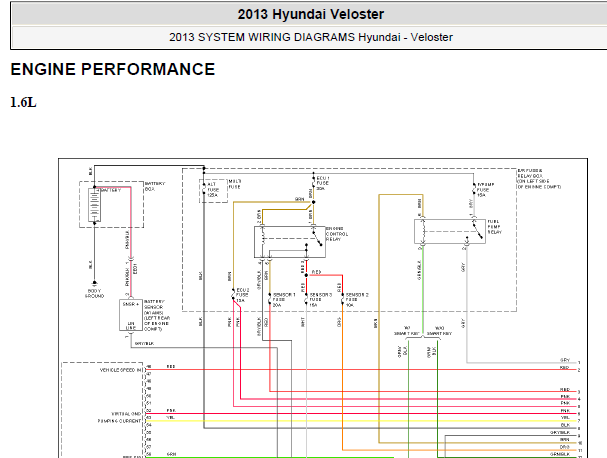
Task: Select the 'W/O SMART KEY' branch label
Action: [x=439, y=331]
